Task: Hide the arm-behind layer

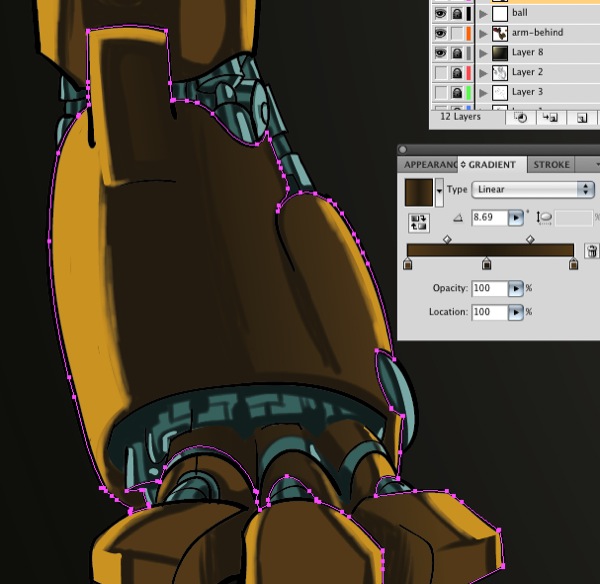Action: click(x=440, y=33)
